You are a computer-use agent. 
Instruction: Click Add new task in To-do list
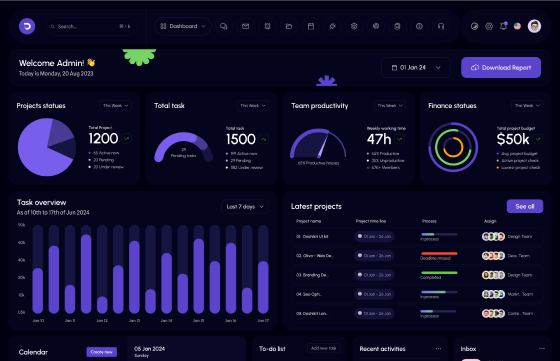point(324,348)
